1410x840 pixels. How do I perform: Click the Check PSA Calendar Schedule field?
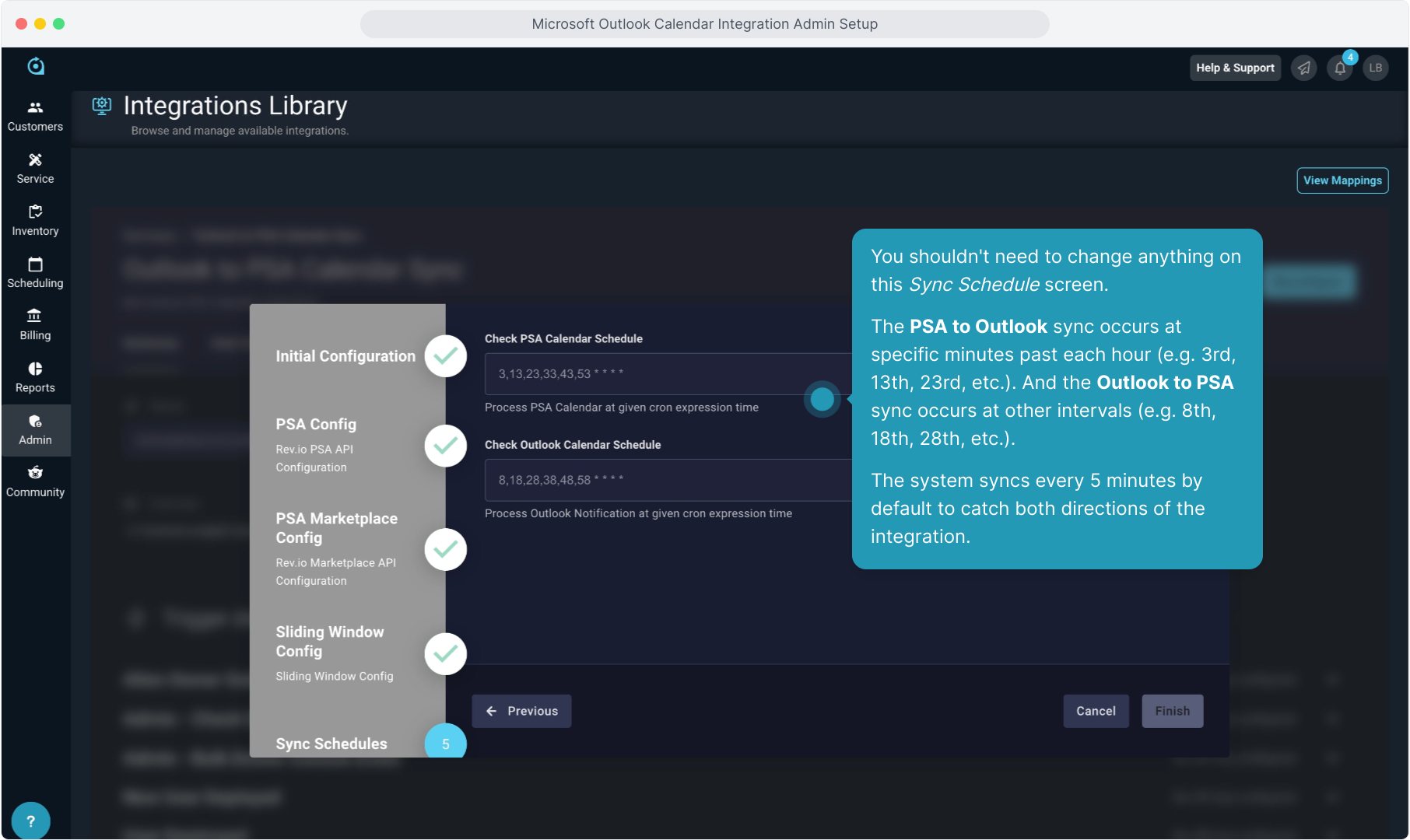661,374
